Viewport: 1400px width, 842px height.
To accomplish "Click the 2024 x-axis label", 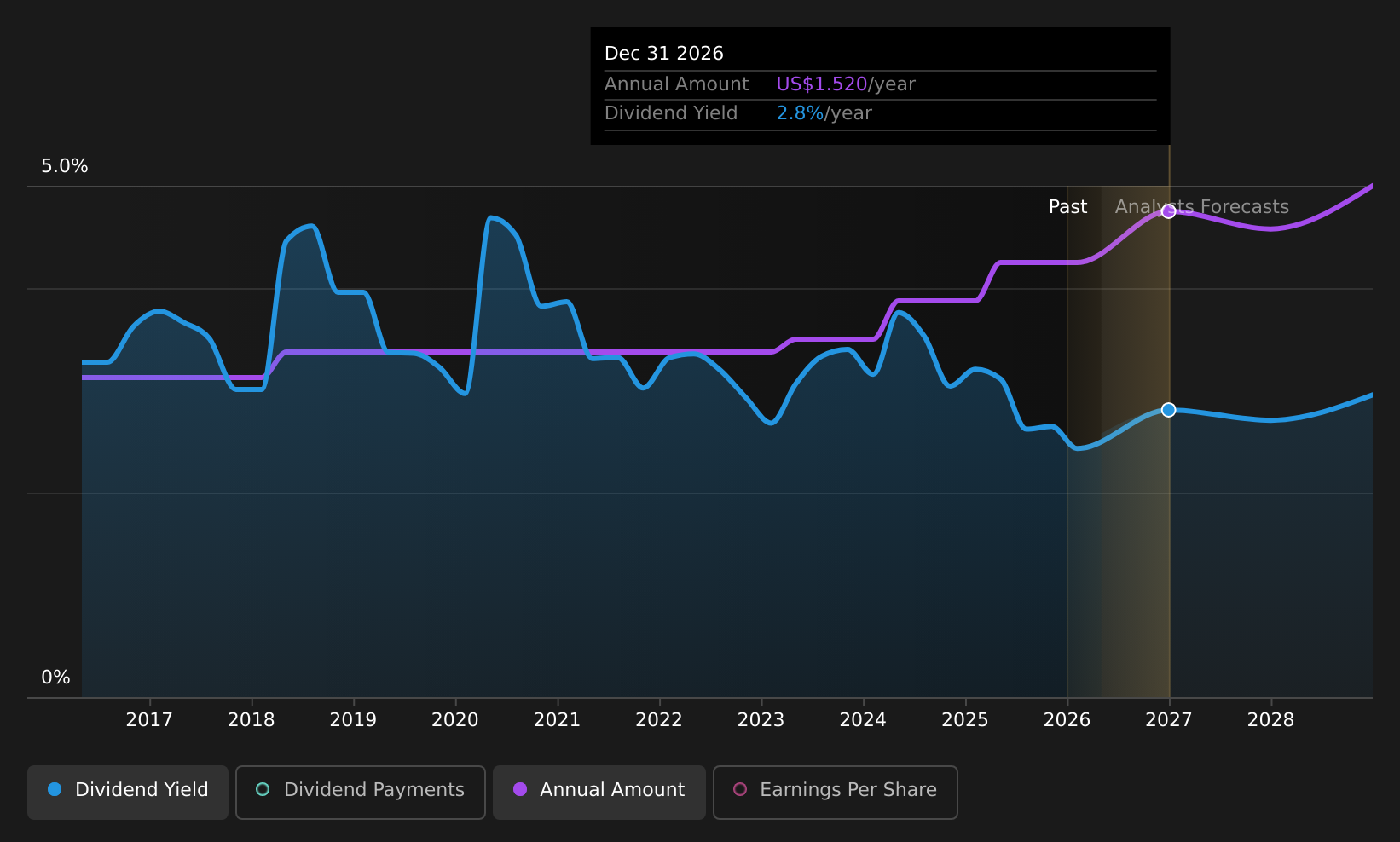I will [x=863, y=720].
